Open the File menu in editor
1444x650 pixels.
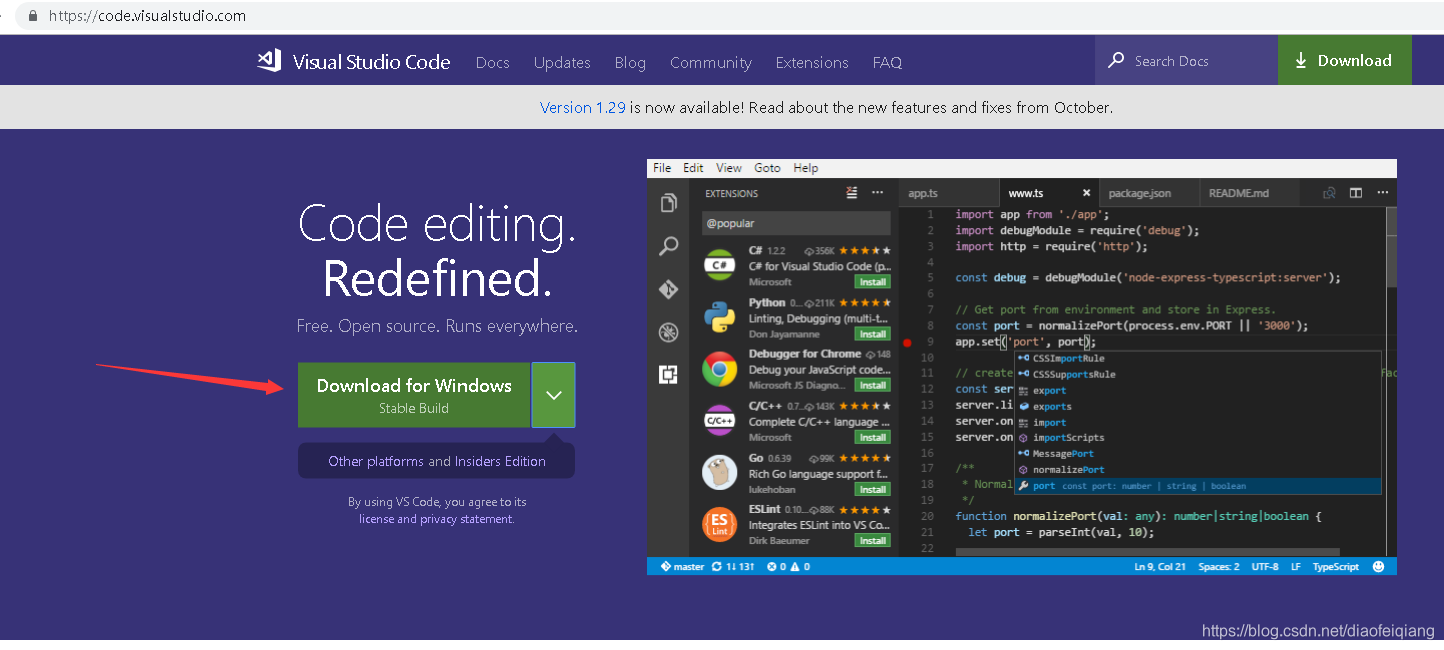click(x=662, y=168)
